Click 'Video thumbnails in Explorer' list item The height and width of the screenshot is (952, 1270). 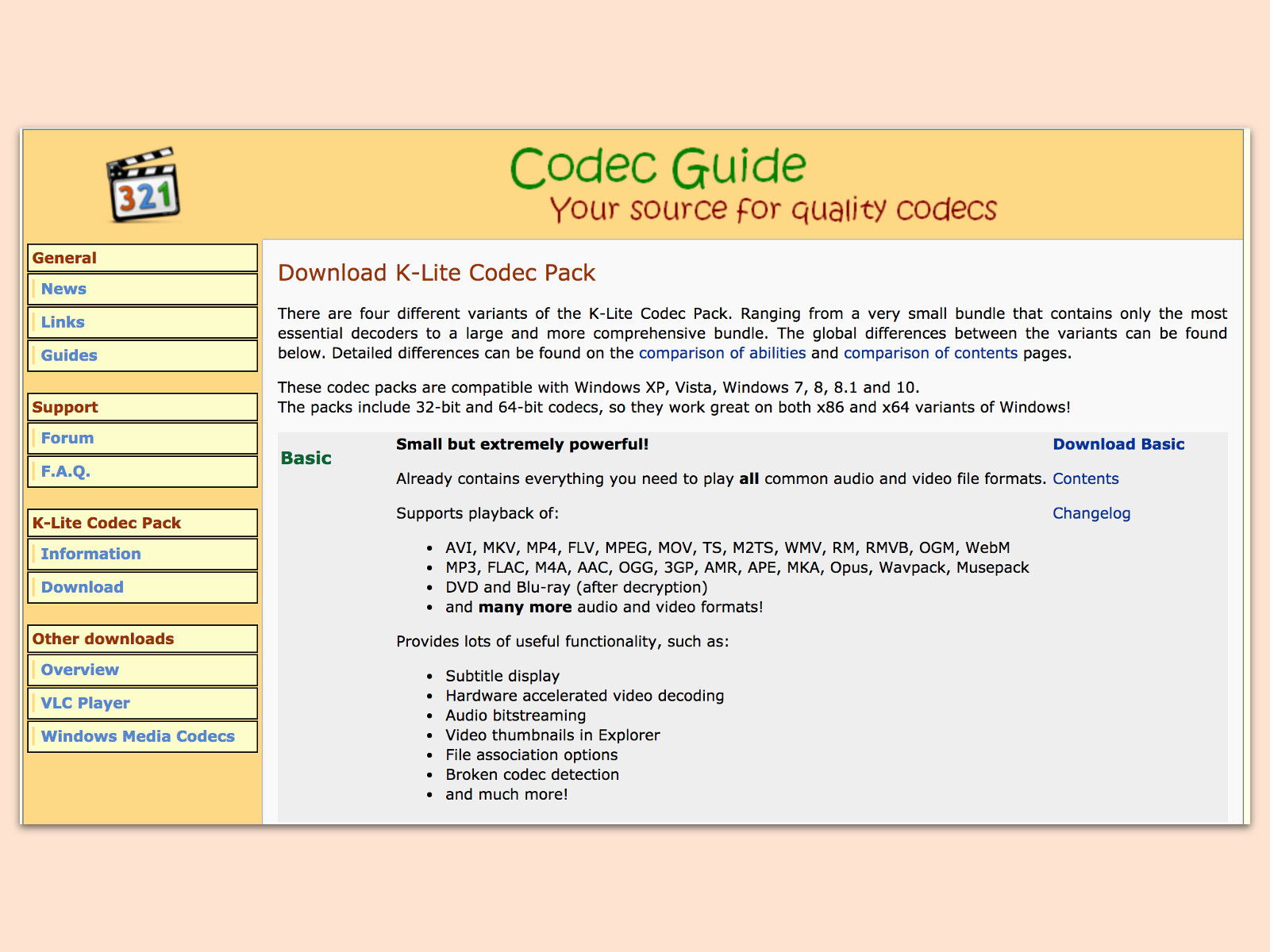point(552,735)
